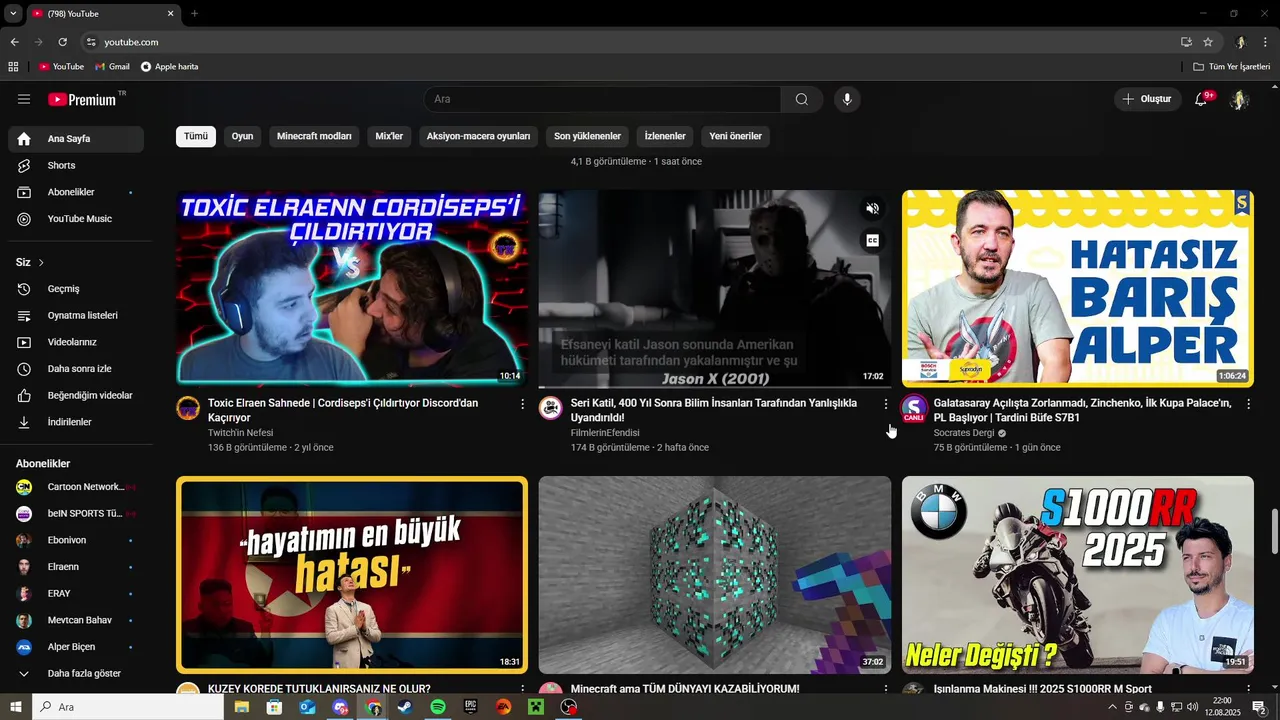
Task: Select the Son yüklenenler chip
Action: tap(587, 136)
